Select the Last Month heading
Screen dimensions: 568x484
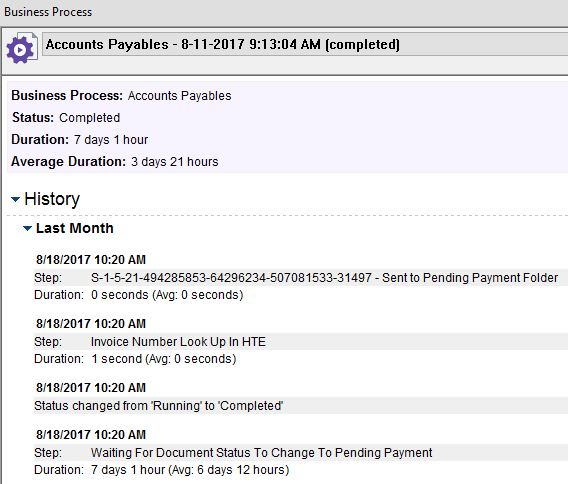click(75, 228)
